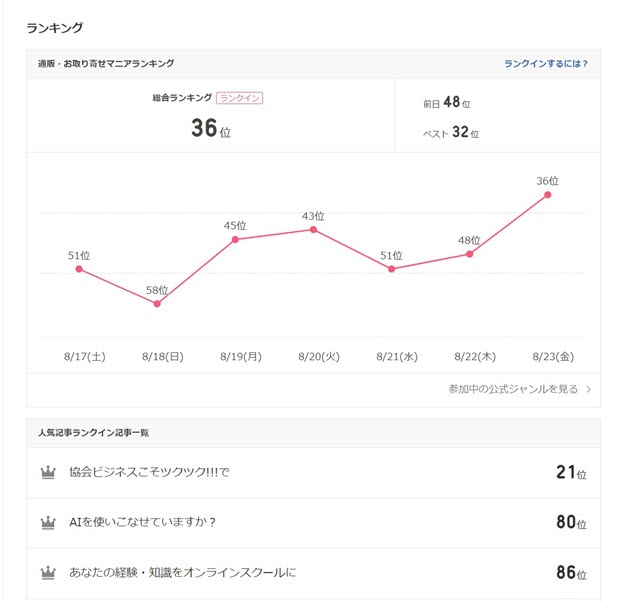Select the 48位 data point on 8/22
Screen dimensions: 620x602
469,254
